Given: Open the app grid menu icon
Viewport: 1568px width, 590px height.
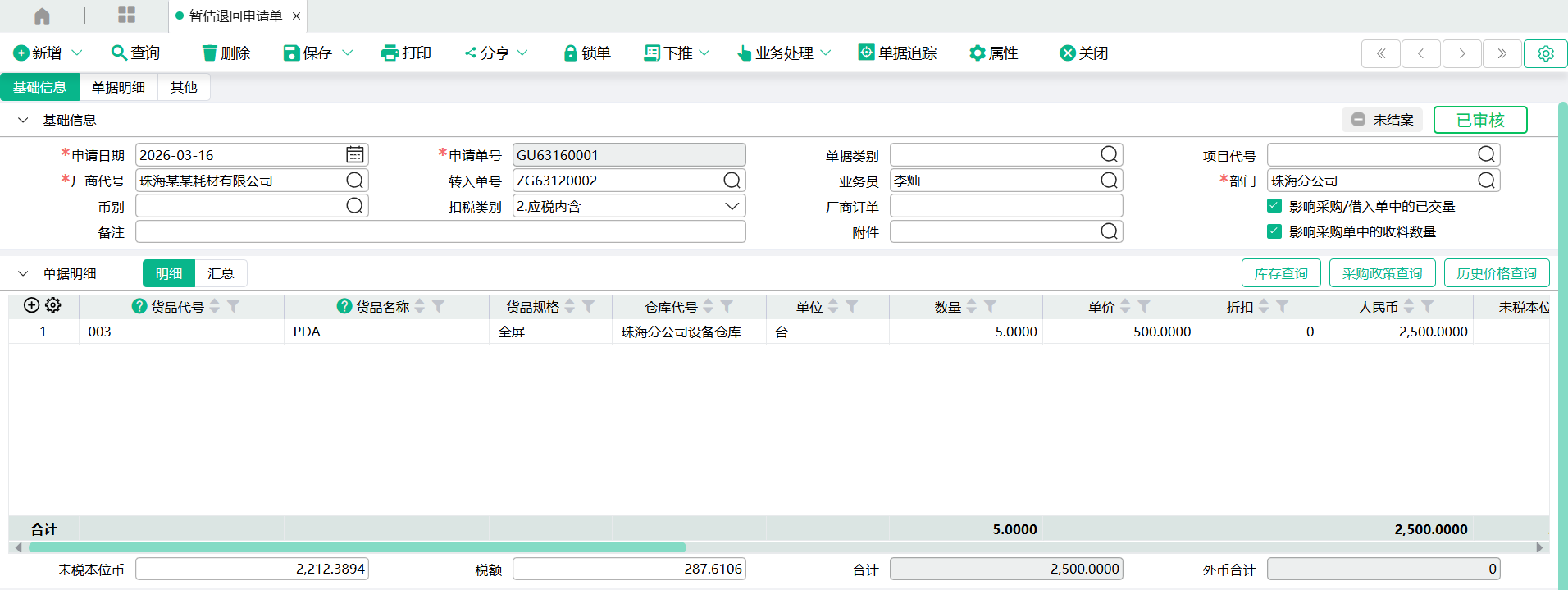Looking at the screenshot, I should 126,15.
